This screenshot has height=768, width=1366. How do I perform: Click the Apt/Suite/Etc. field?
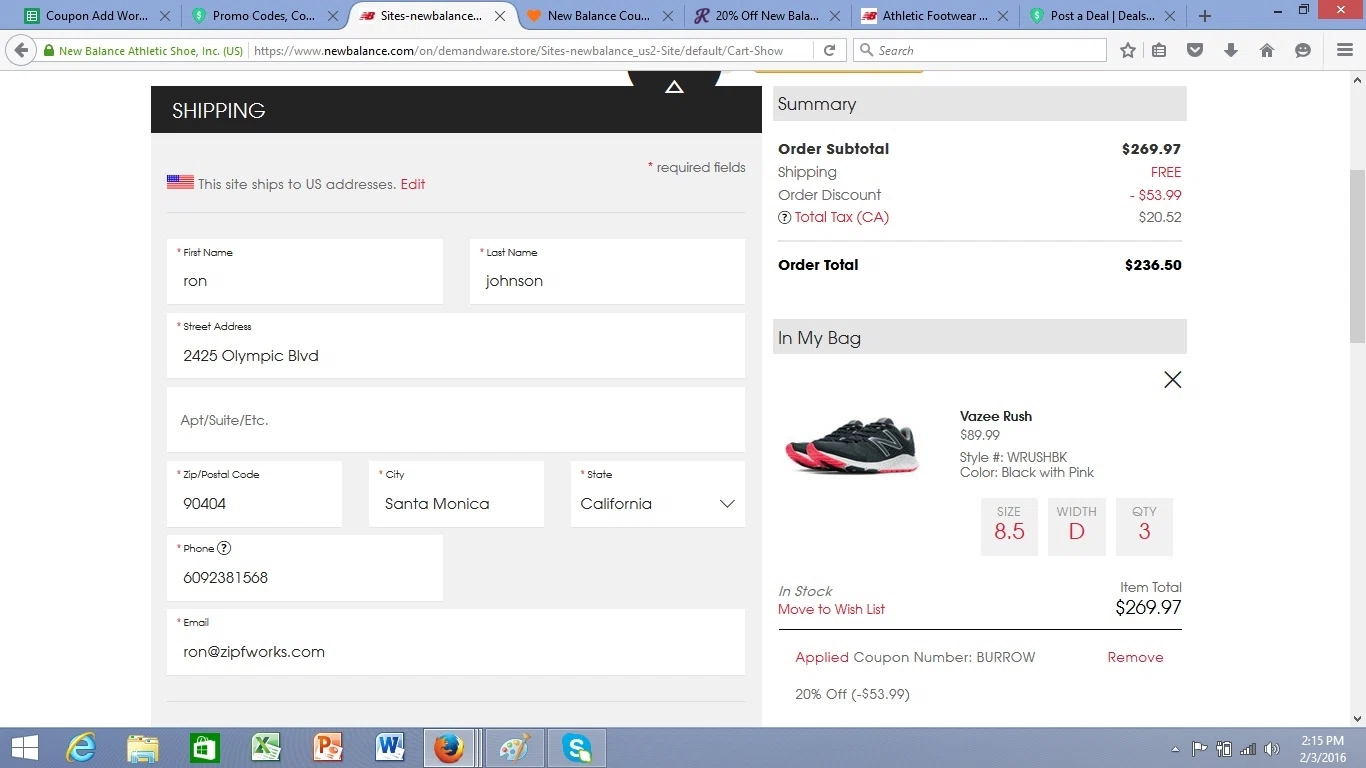pos(456,420)
